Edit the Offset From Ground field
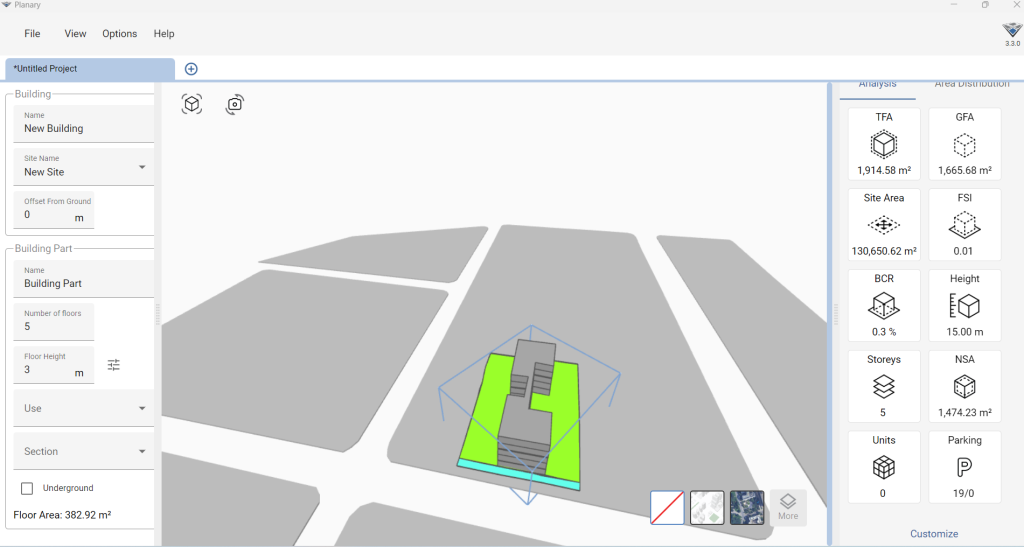 (54, 210)
